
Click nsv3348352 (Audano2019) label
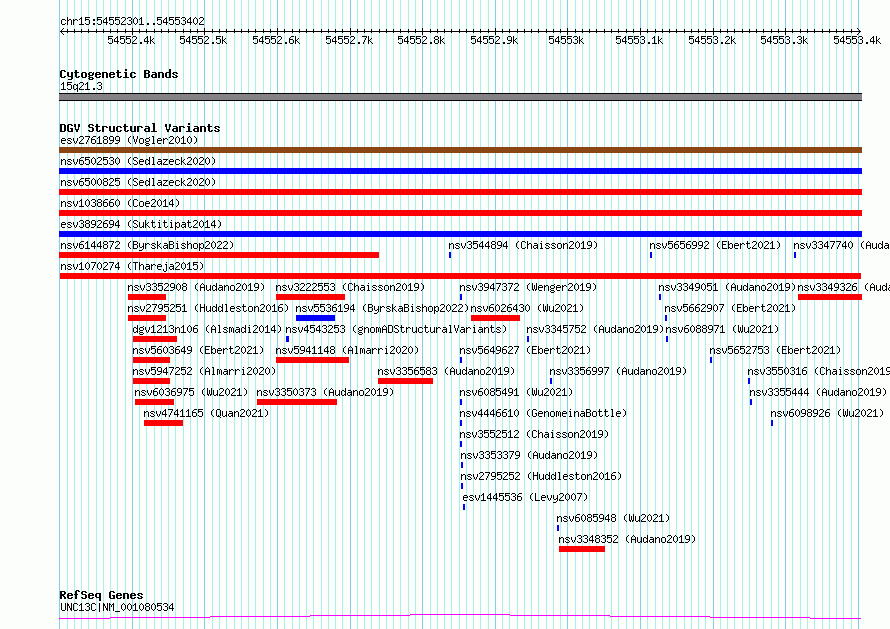point(627,539)
